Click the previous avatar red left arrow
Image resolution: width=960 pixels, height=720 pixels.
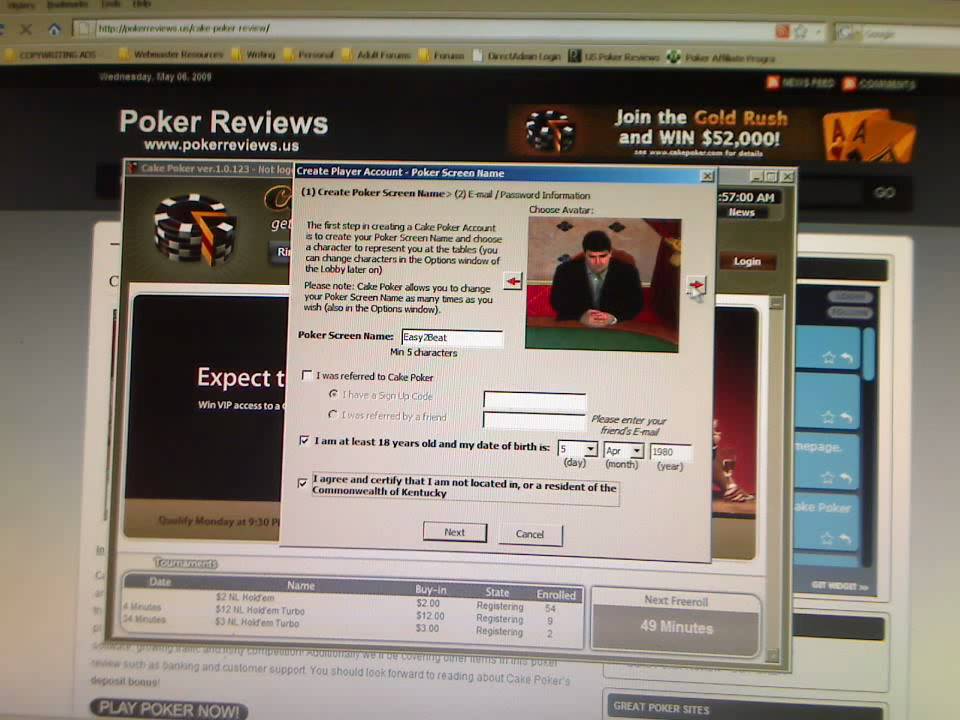coord(513,282)
